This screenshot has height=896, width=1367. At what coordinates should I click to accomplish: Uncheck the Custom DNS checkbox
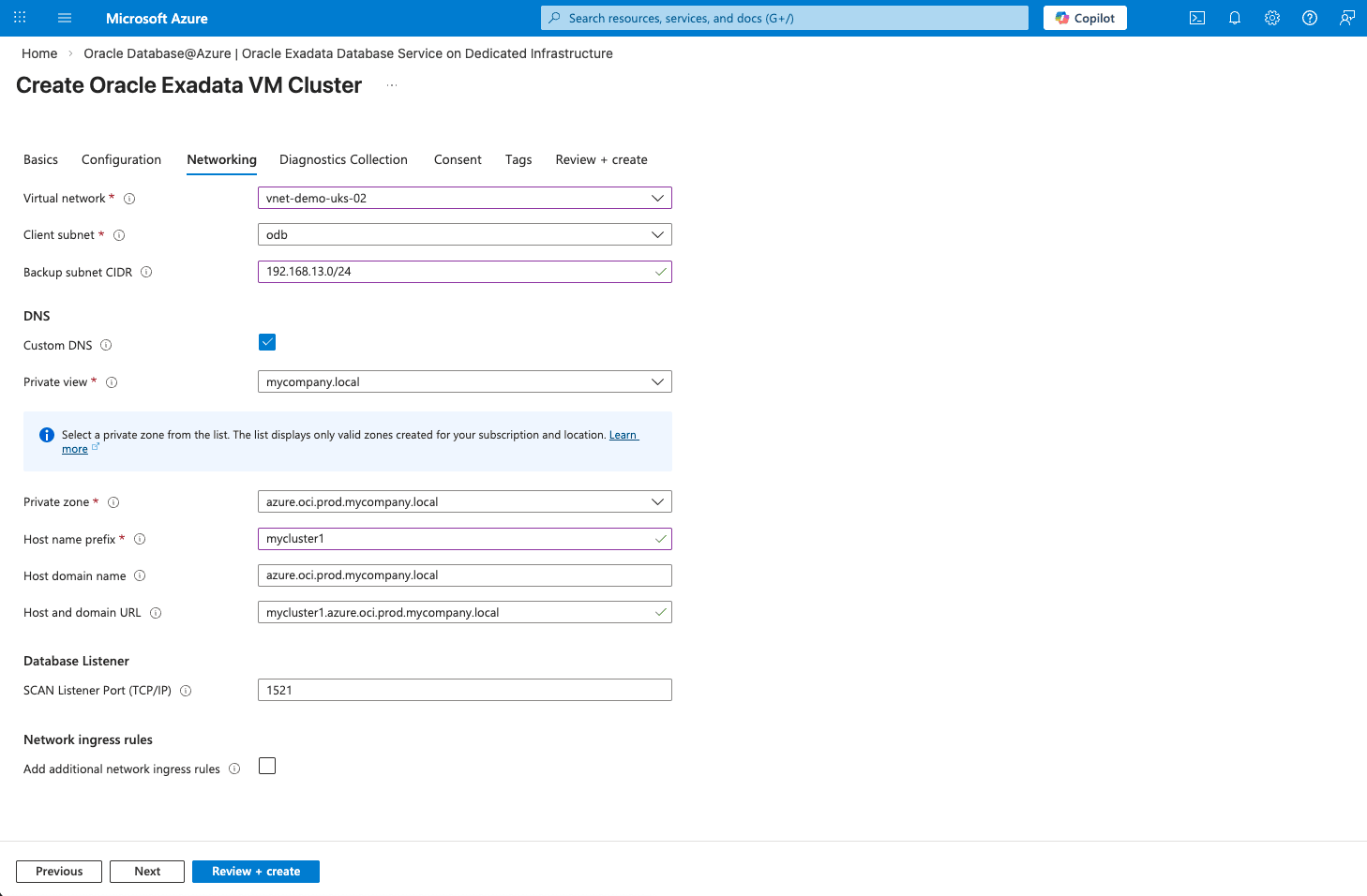pos(267,341)
